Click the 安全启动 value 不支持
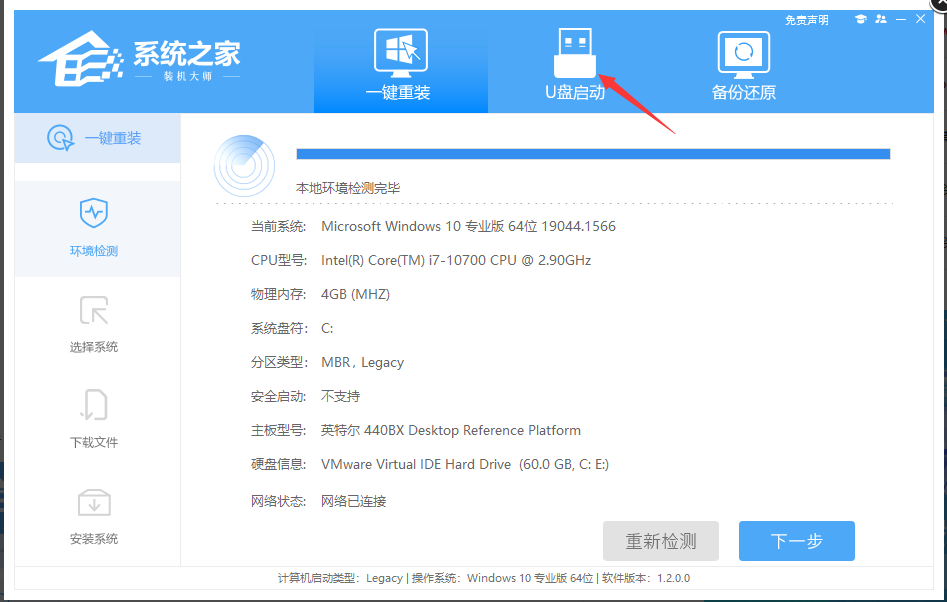Image resolution: width=947 pixels, height=602 pixels. click(341, 396)
